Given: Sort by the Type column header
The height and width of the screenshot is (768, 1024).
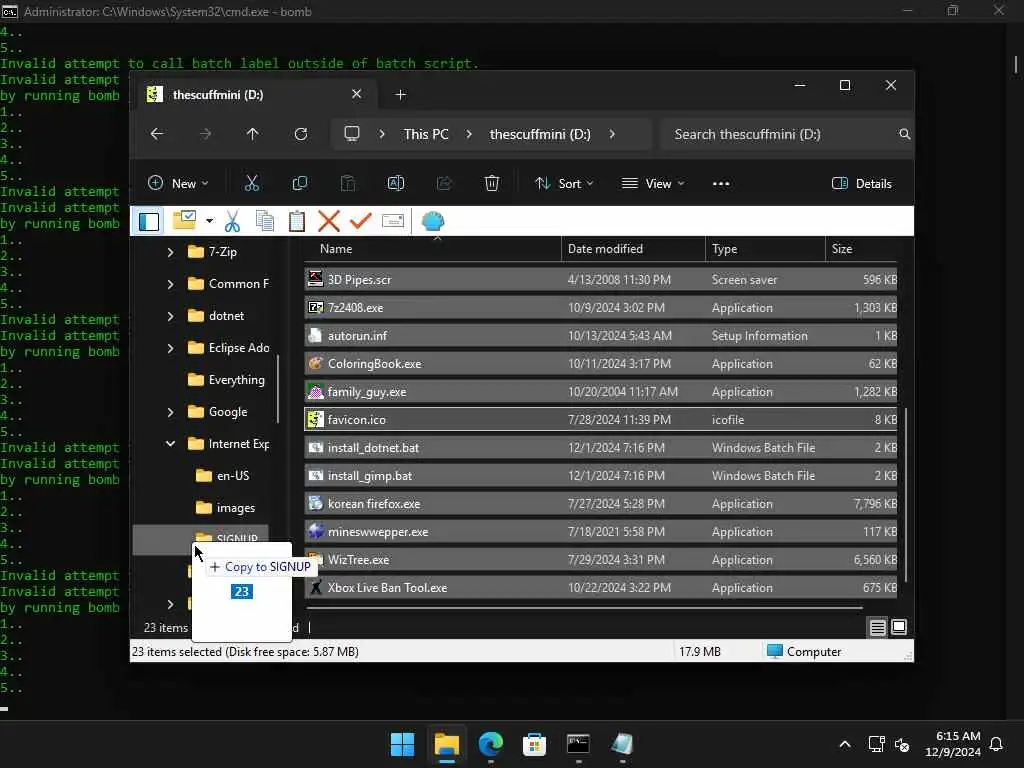Looking at the screenshot, I should tap(765, 249).
